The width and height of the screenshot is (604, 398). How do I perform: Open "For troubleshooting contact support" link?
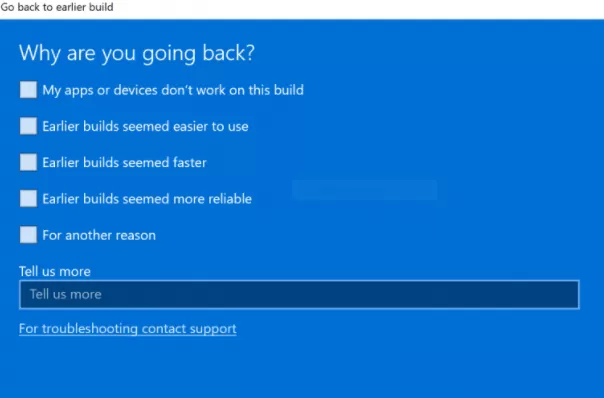click(x=128, y=329)
